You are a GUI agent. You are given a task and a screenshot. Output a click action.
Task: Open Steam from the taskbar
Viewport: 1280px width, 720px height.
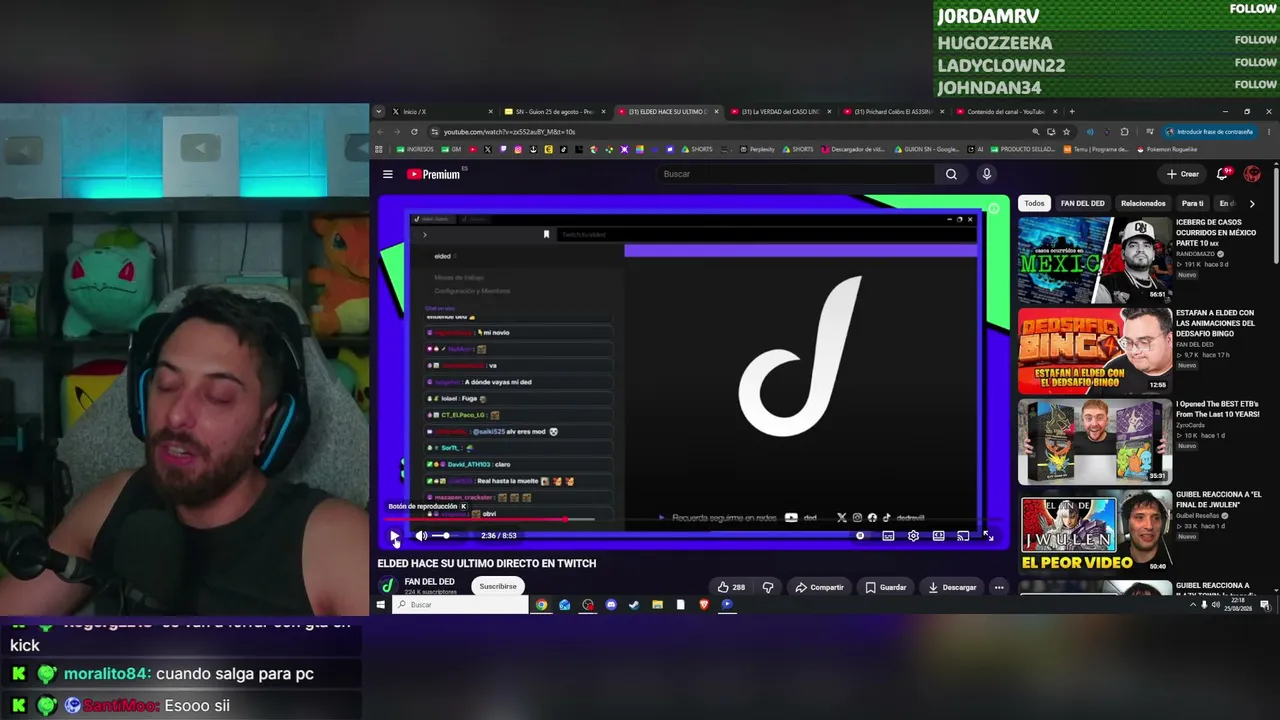tap(634, 605)
